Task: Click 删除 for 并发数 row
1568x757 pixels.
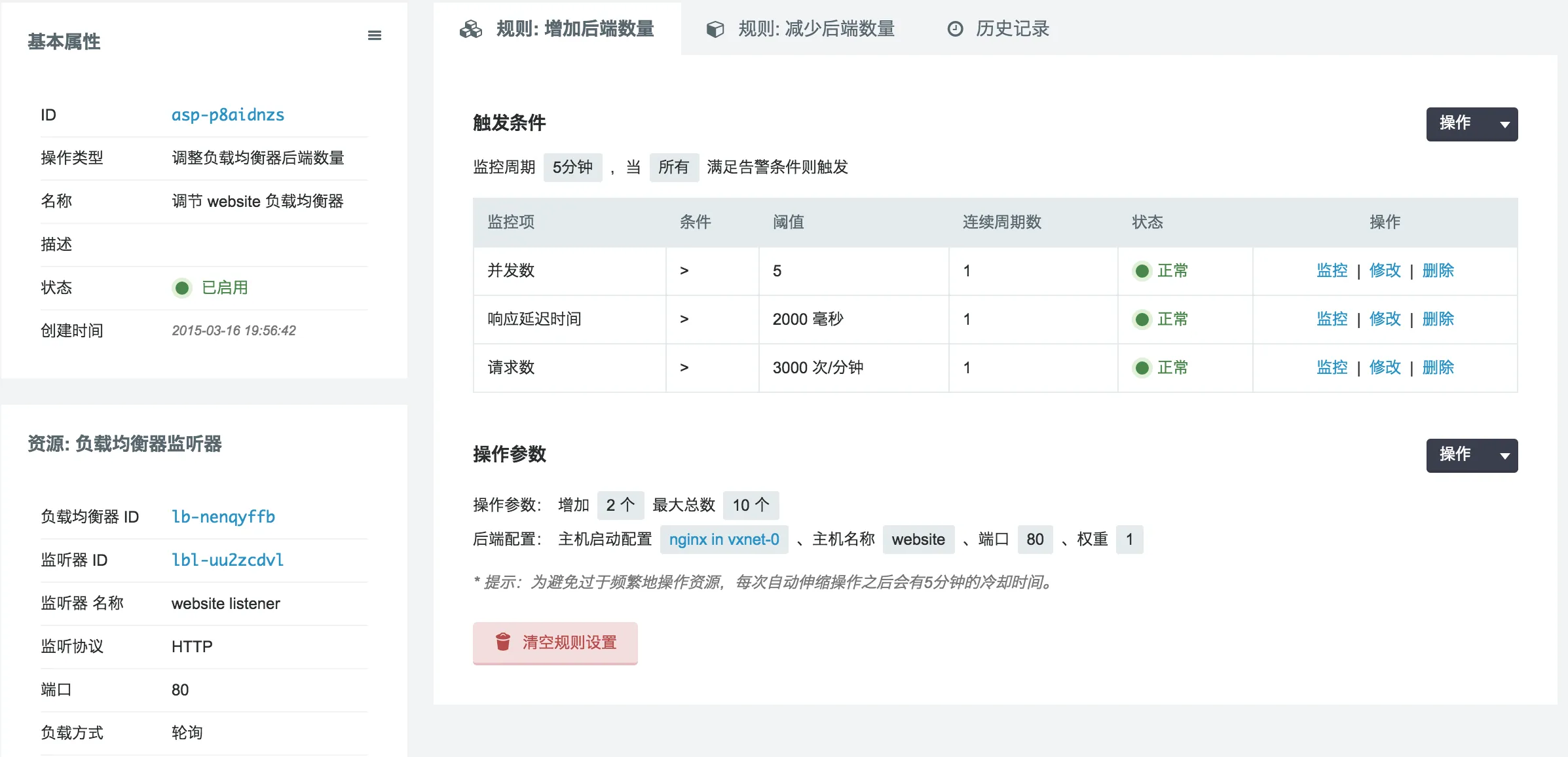Action: coord(1438,270)
